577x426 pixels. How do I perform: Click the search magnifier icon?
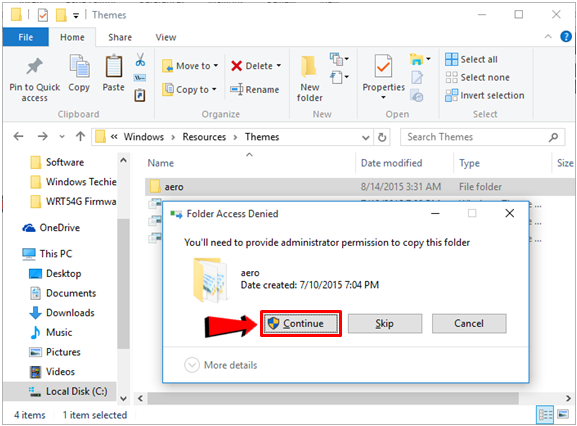[x=553, y=137]
